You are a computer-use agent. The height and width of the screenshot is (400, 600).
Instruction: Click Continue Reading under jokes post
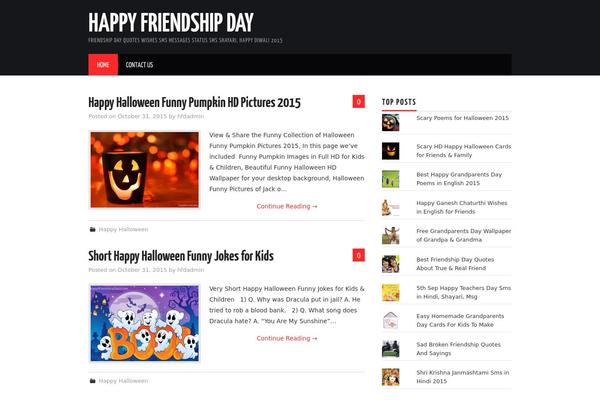coord(287,338)
